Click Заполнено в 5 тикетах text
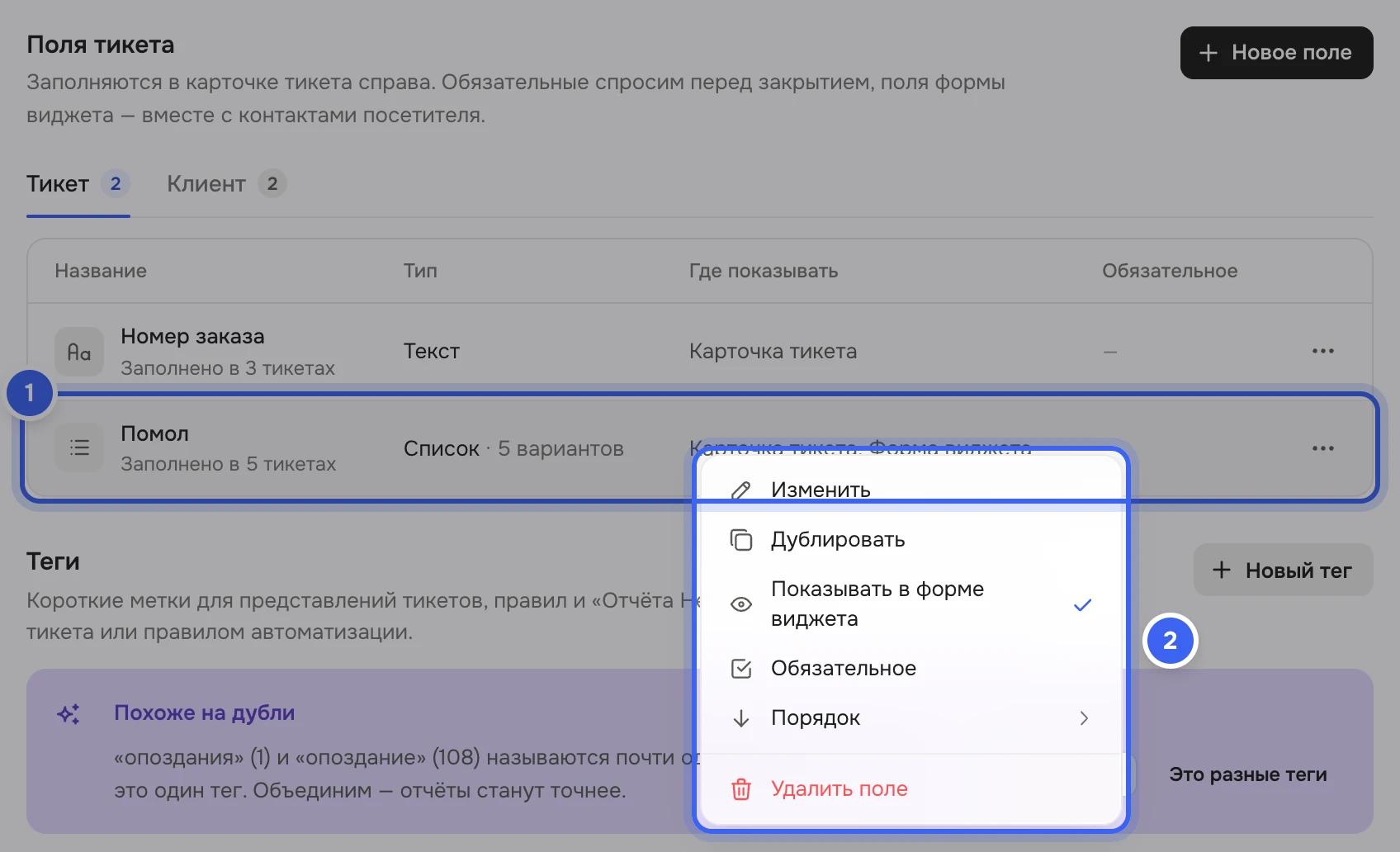 (x=229, y=464)
